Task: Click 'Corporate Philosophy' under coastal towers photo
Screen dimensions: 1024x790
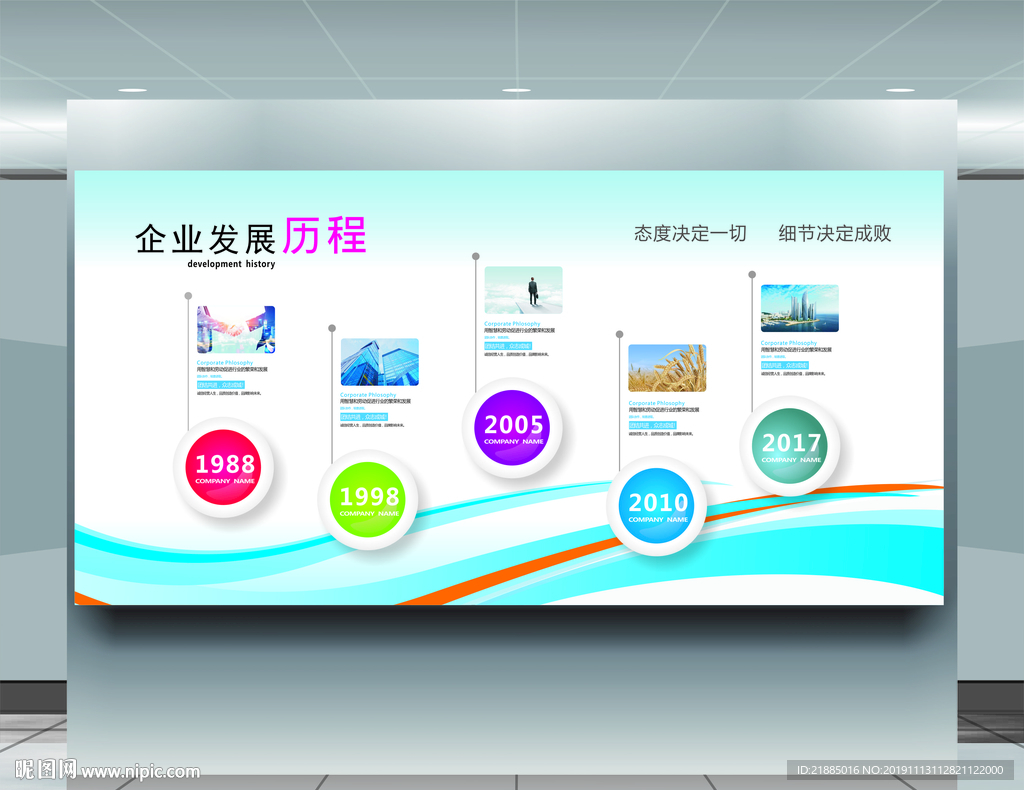Action: 789,343
